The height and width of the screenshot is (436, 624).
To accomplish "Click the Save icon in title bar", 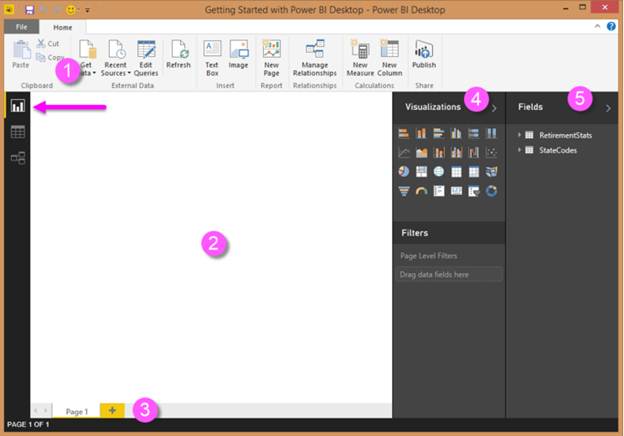I will (x=29, y=10).
